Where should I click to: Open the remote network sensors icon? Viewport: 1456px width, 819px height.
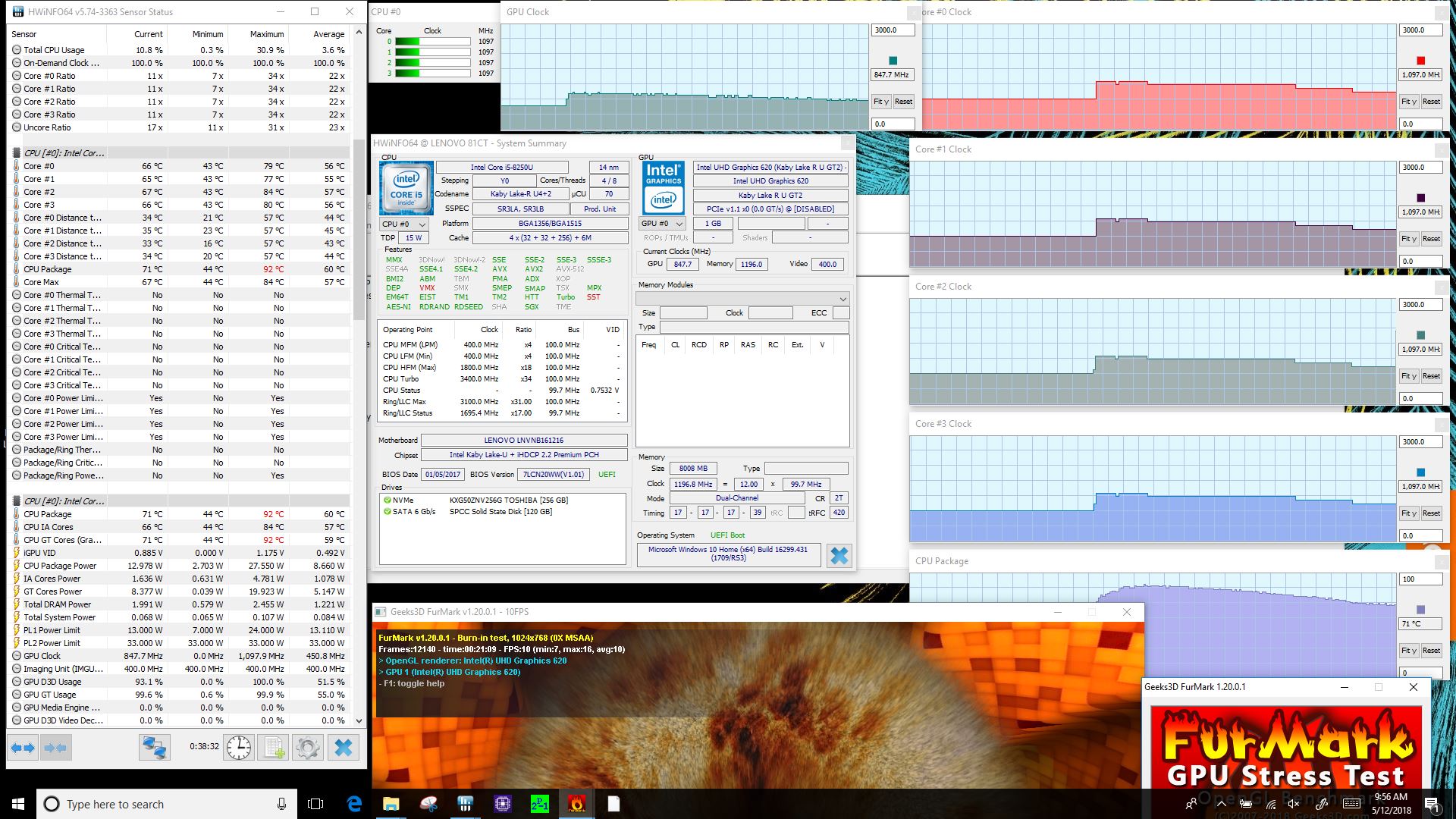(154, 748)
